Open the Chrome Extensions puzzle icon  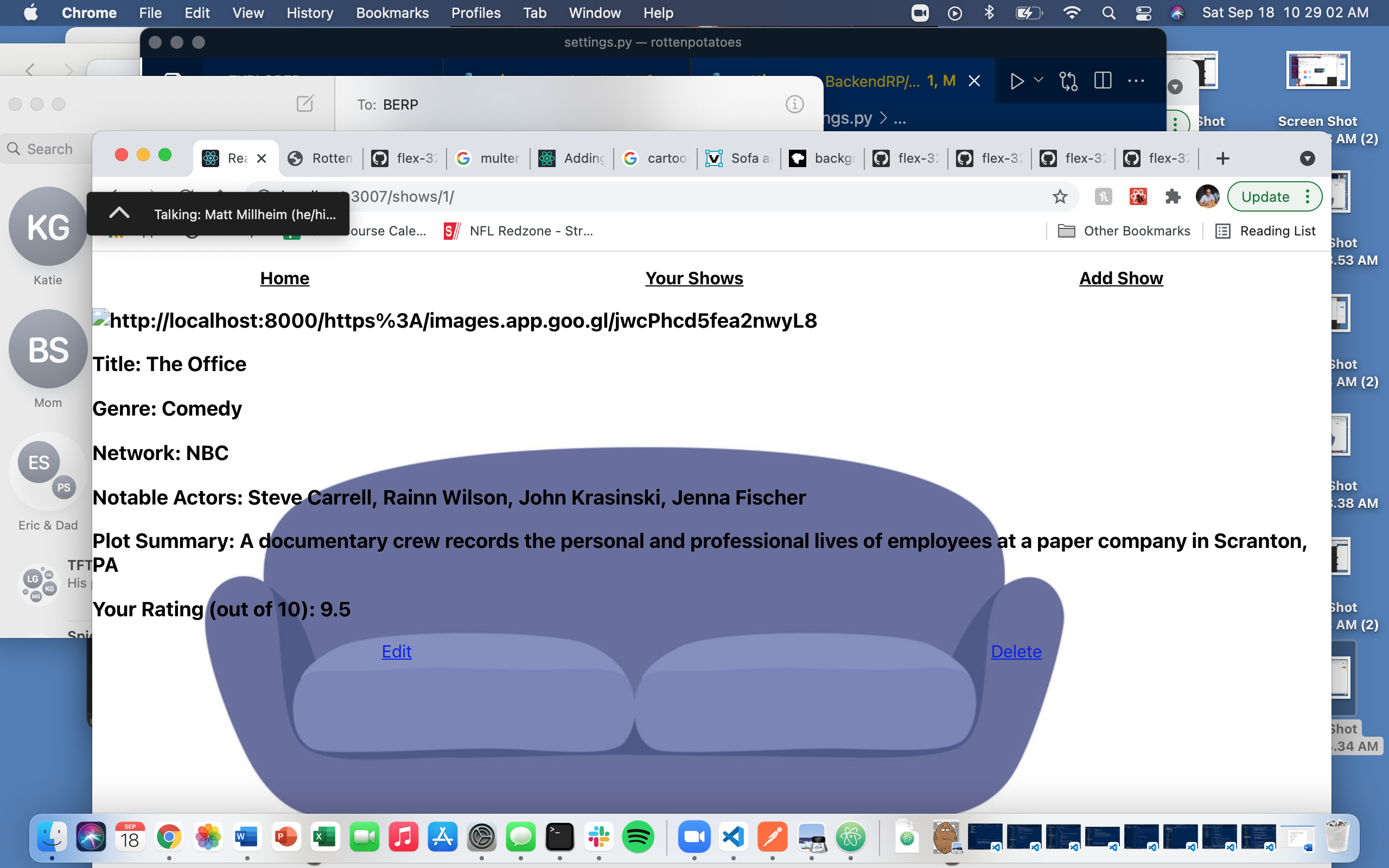click(x=1173, y=197)
